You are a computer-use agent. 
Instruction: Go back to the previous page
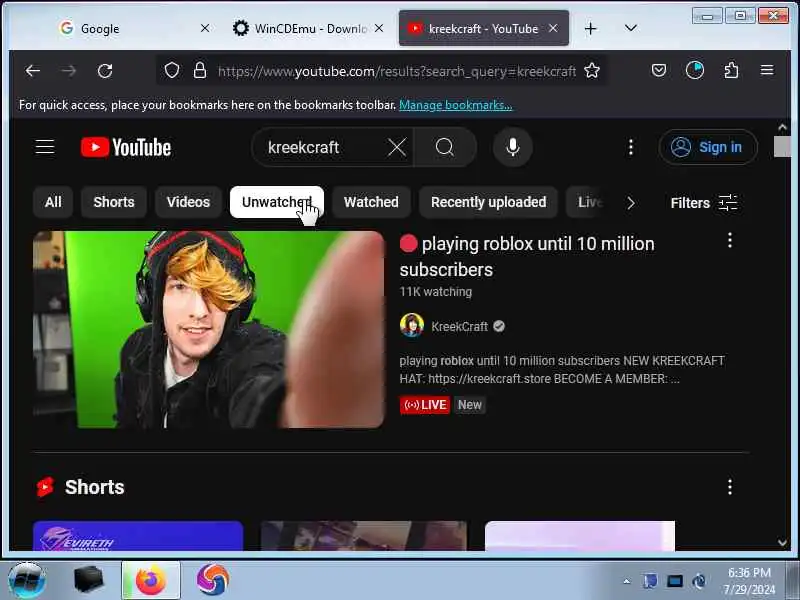33,71
